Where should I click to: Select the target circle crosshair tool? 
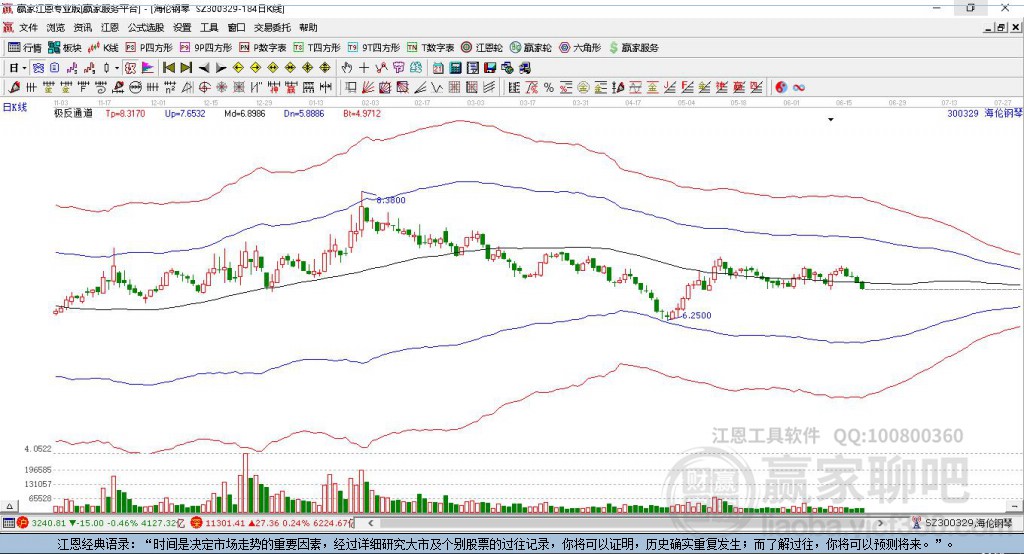pos(204,87)
